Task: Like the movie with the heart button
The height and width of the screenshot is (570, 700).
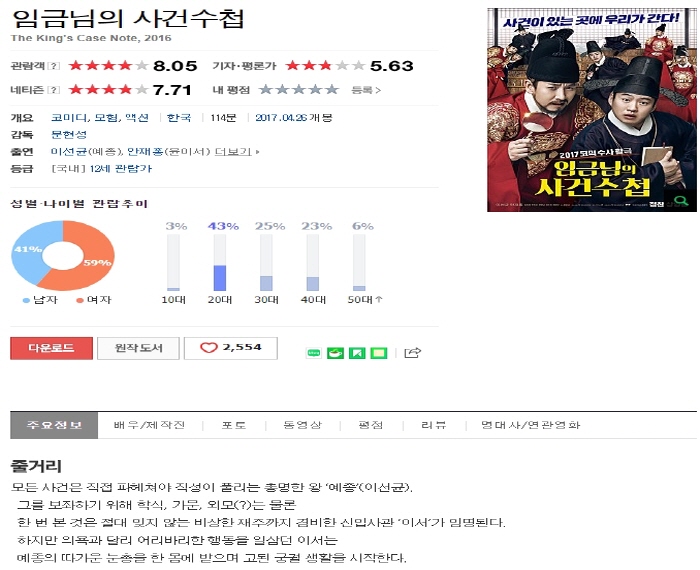Action: pos(231,348)
